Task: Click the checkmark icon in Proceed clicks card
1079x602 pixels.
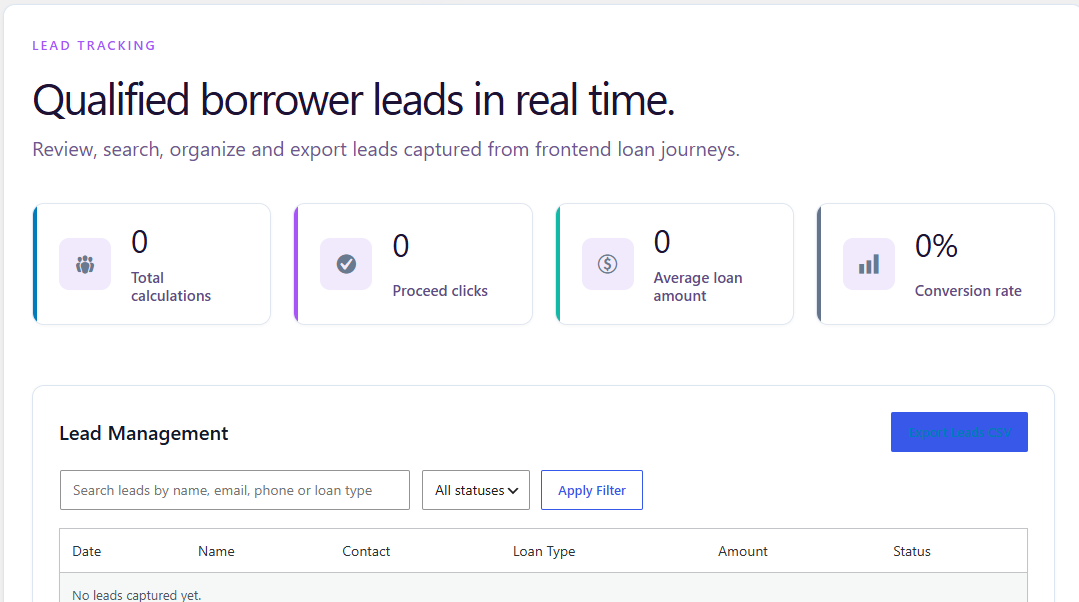Action: (x=346, y=264)
